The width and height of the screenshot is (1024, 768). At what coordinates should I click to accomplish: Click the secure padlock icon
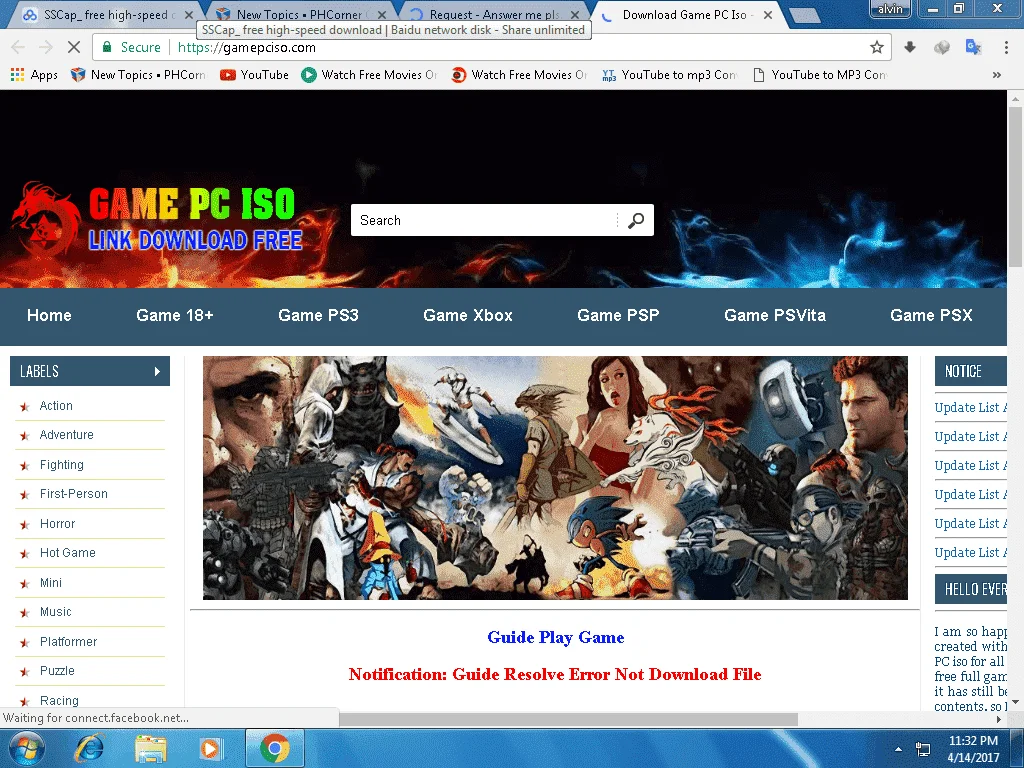pyautogui.click(x=107, y=47)
